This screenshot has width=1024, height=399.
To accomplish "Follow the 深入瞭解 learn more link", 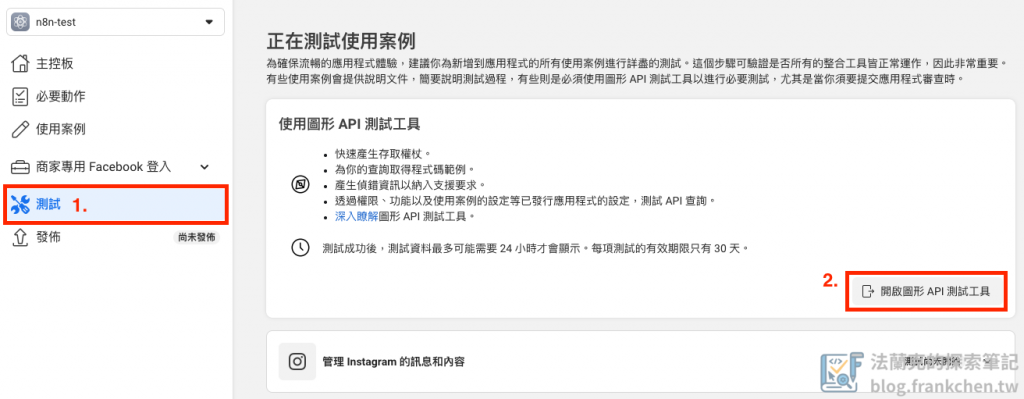I will [357, 216].
